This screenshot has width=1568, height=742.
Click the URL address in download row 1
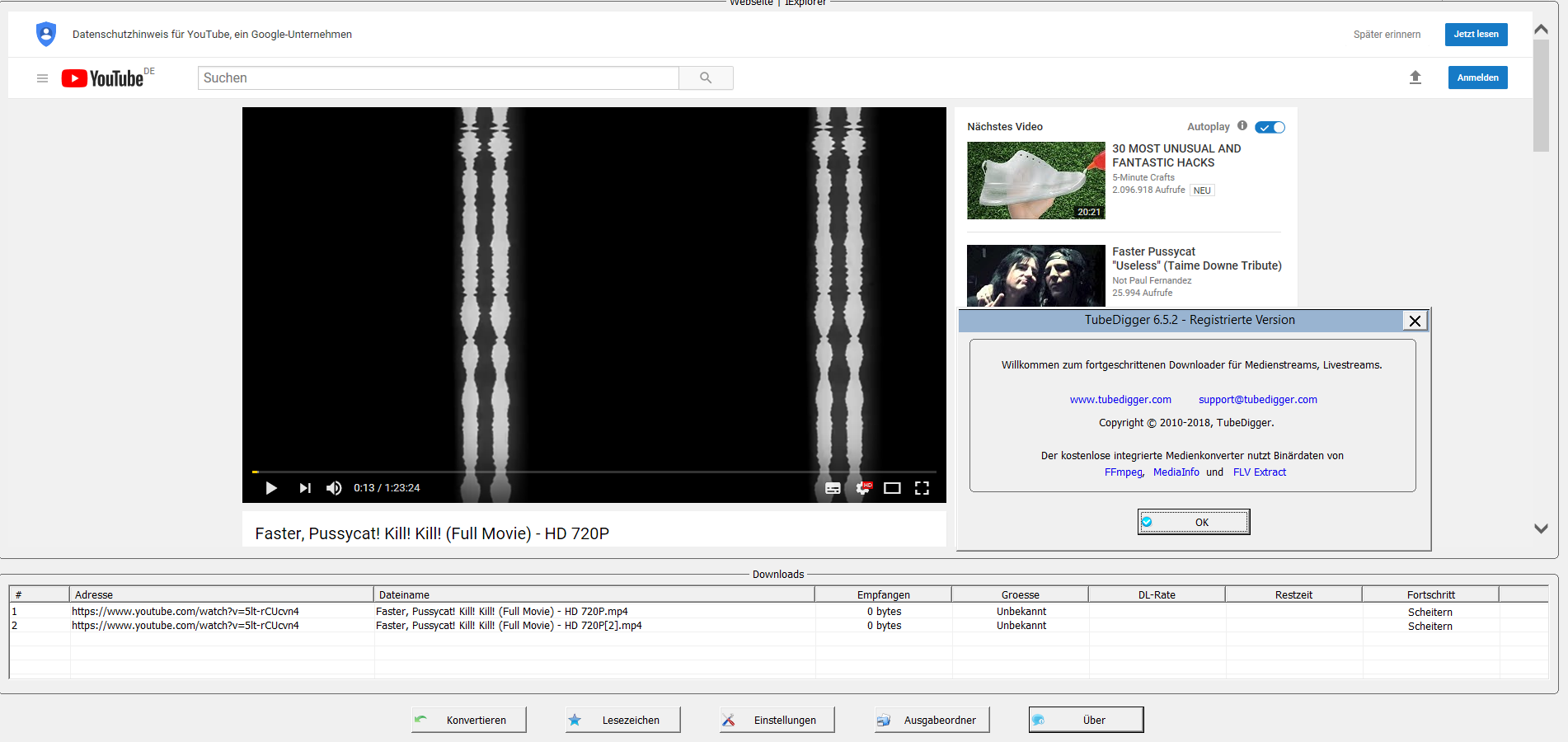click(185, 612)
